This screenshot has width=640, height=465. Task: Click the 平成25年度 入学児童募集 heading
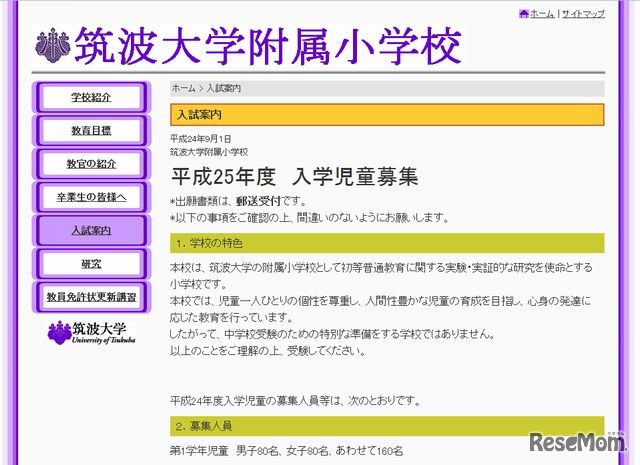point(294,177)
